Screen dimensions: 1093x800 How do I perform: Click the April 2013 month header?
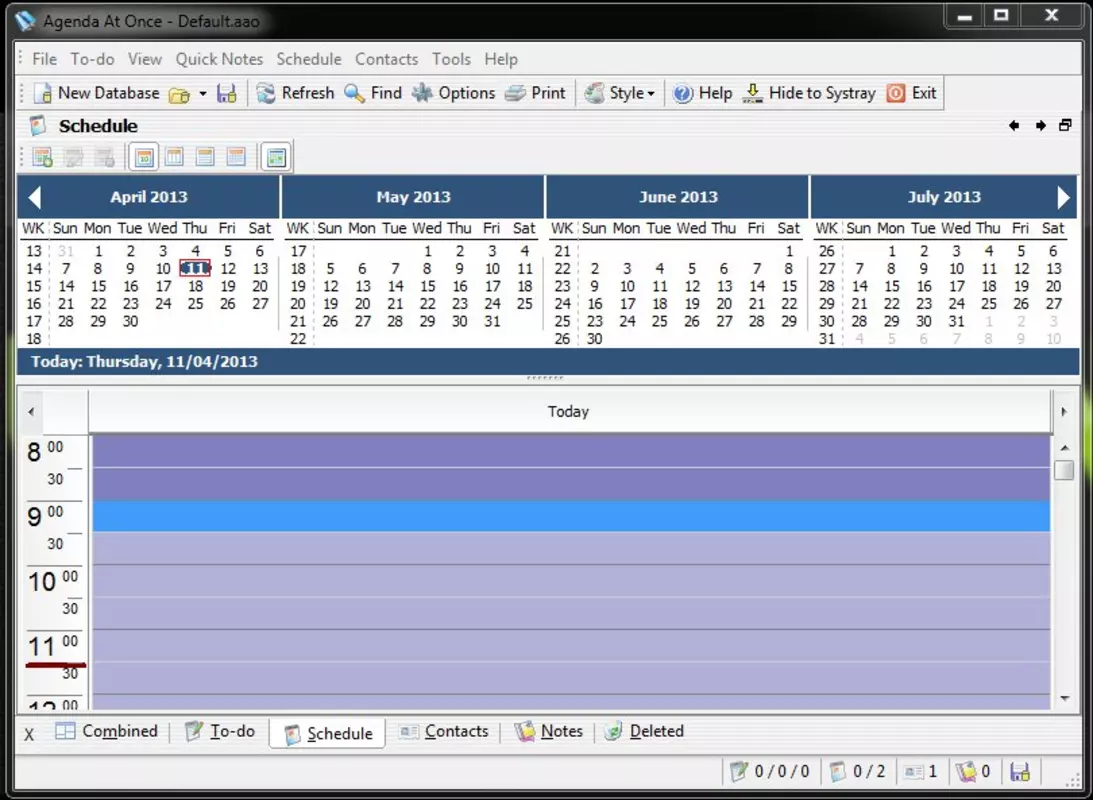coord(148,197)
